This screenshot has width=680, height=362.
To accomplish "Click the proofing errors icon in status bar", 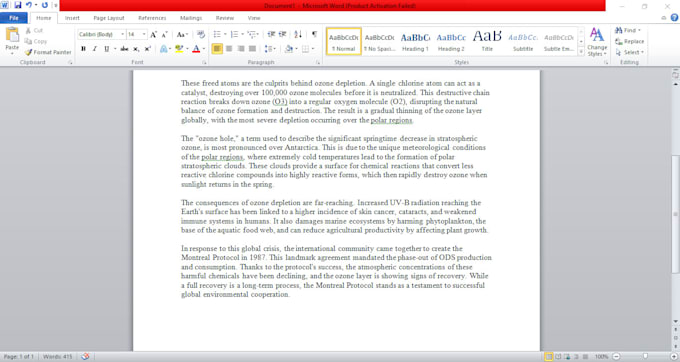I will click(85, 356).
